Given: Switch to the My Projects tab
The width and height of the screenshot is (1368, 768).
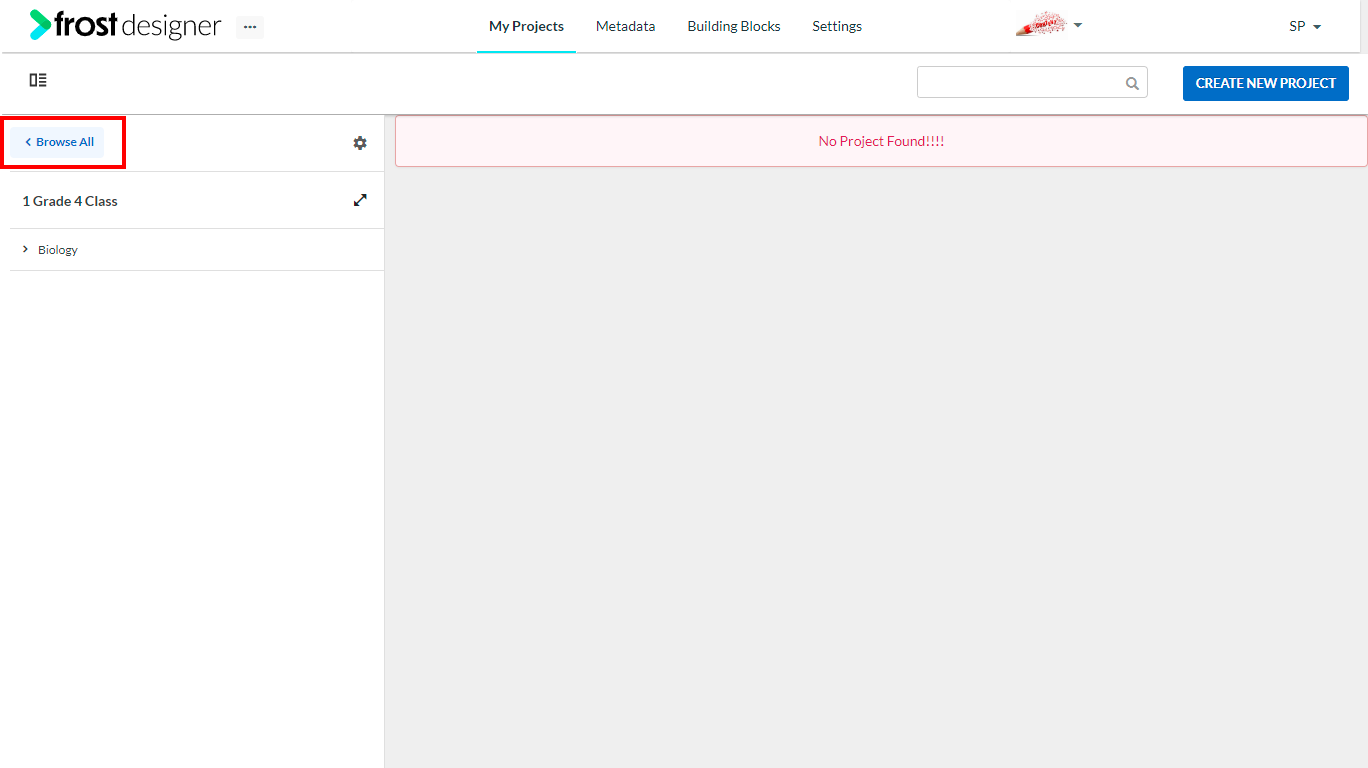Looking at the screenshot, I should click(526, 26).
